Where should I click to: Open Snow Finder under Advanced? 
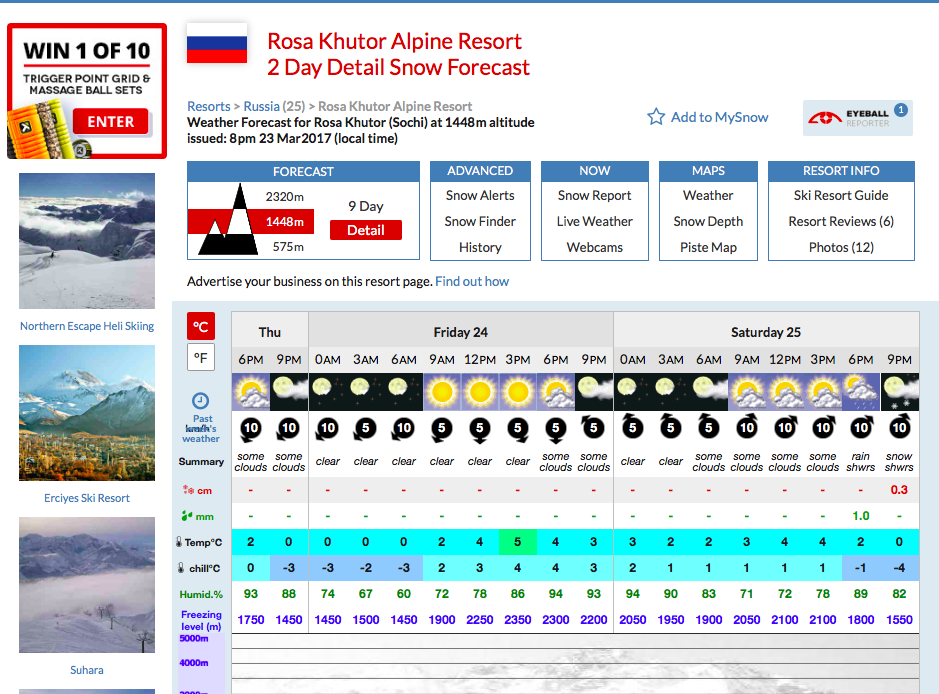click(480, 222)
